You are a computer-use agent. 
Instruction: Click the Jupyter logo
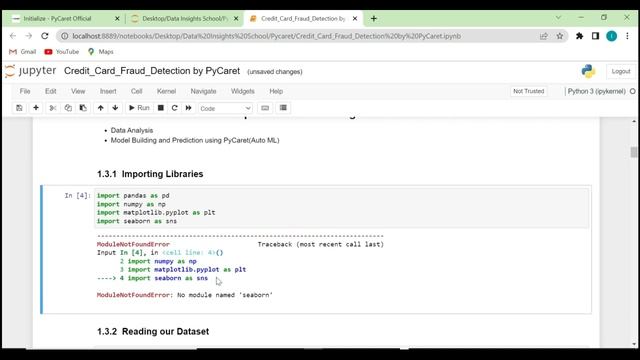coord(31,71)
